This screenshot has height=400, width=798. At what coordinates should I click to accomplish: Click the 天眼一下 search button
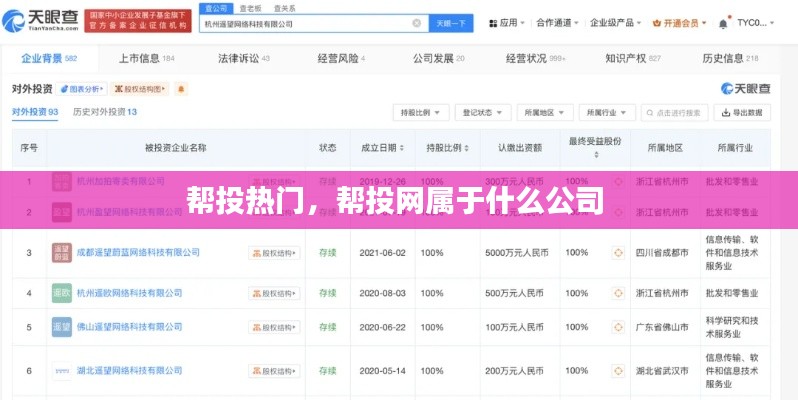pos(451,22)
